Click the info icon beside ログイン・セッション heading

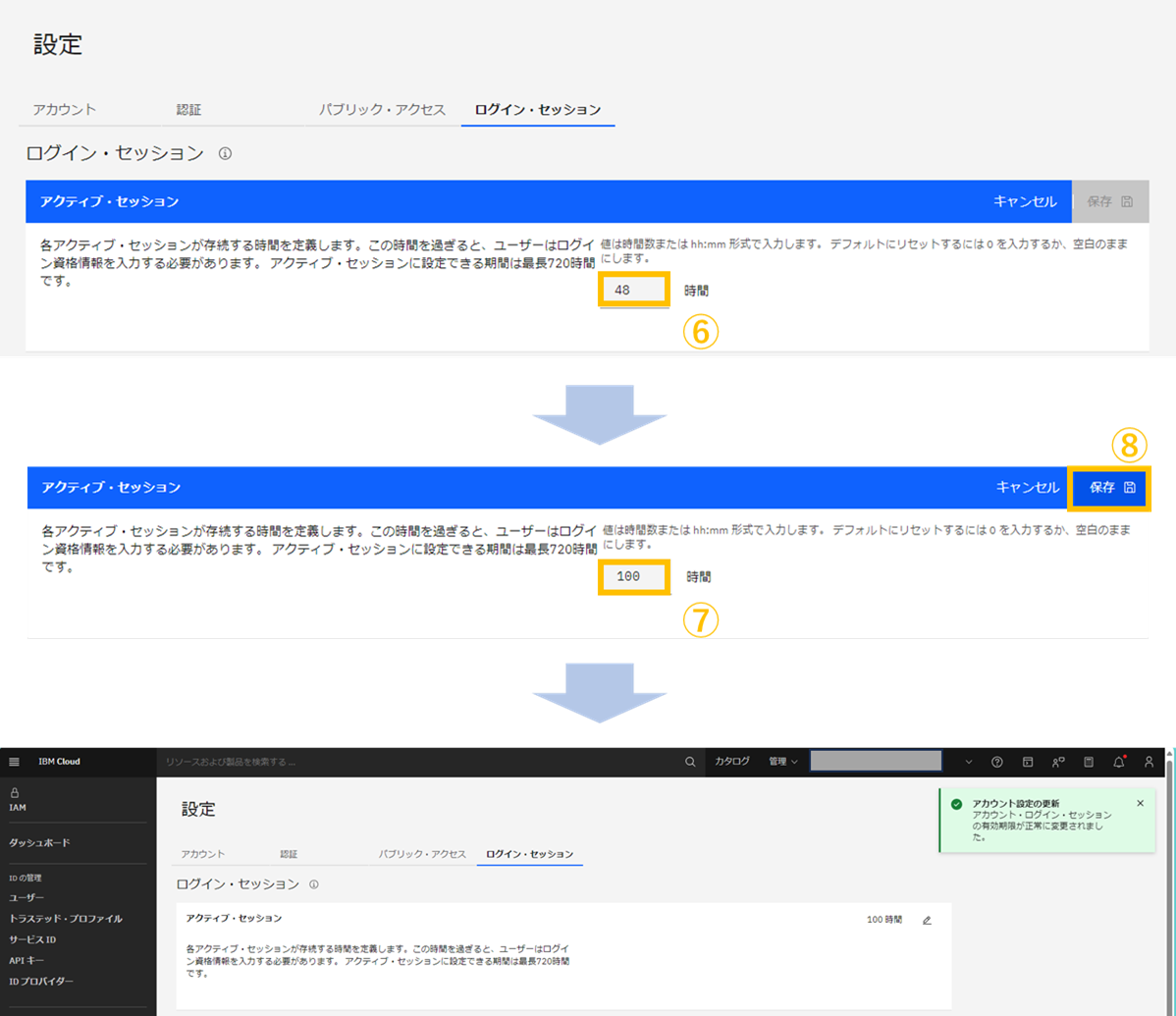point(225,152)
